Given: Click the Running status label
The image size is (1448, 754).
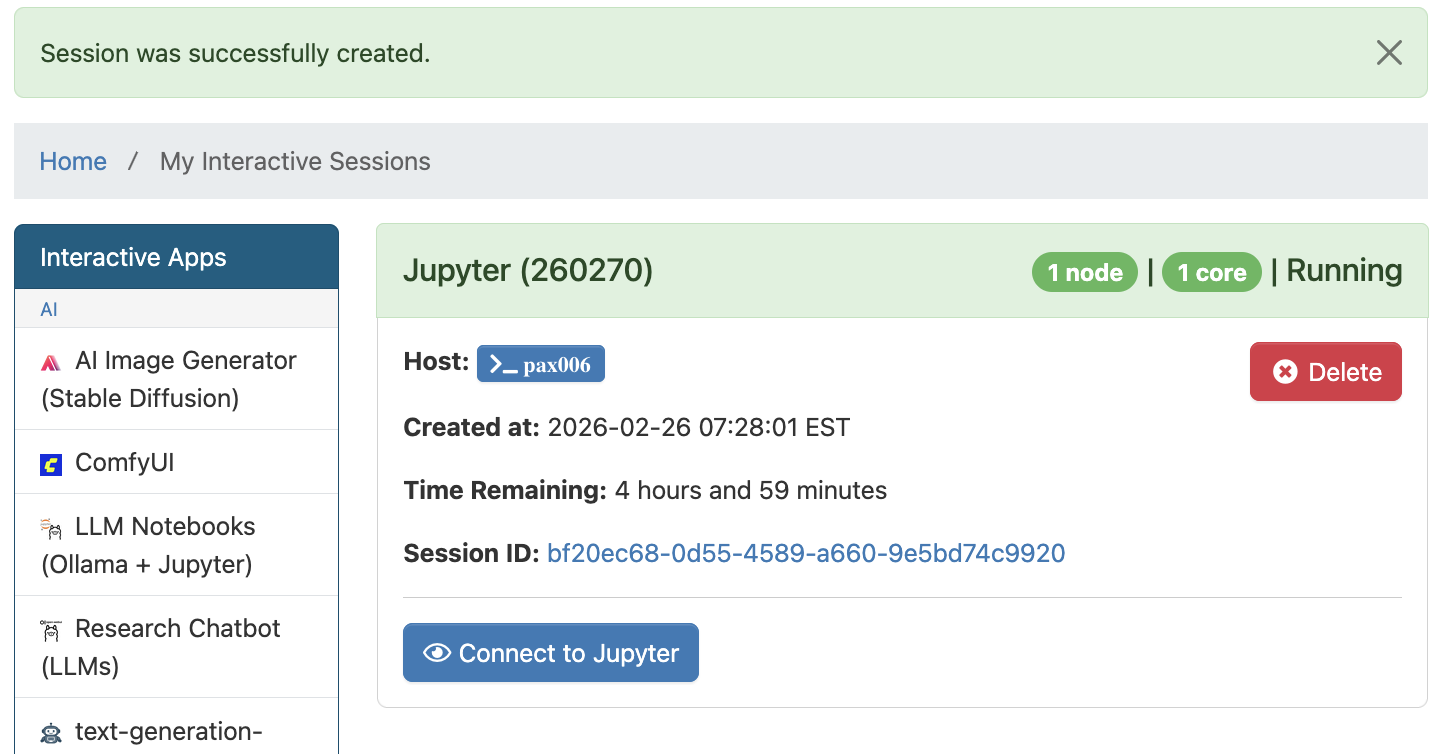Looking at the screenshot, I should click(1344, 270).
